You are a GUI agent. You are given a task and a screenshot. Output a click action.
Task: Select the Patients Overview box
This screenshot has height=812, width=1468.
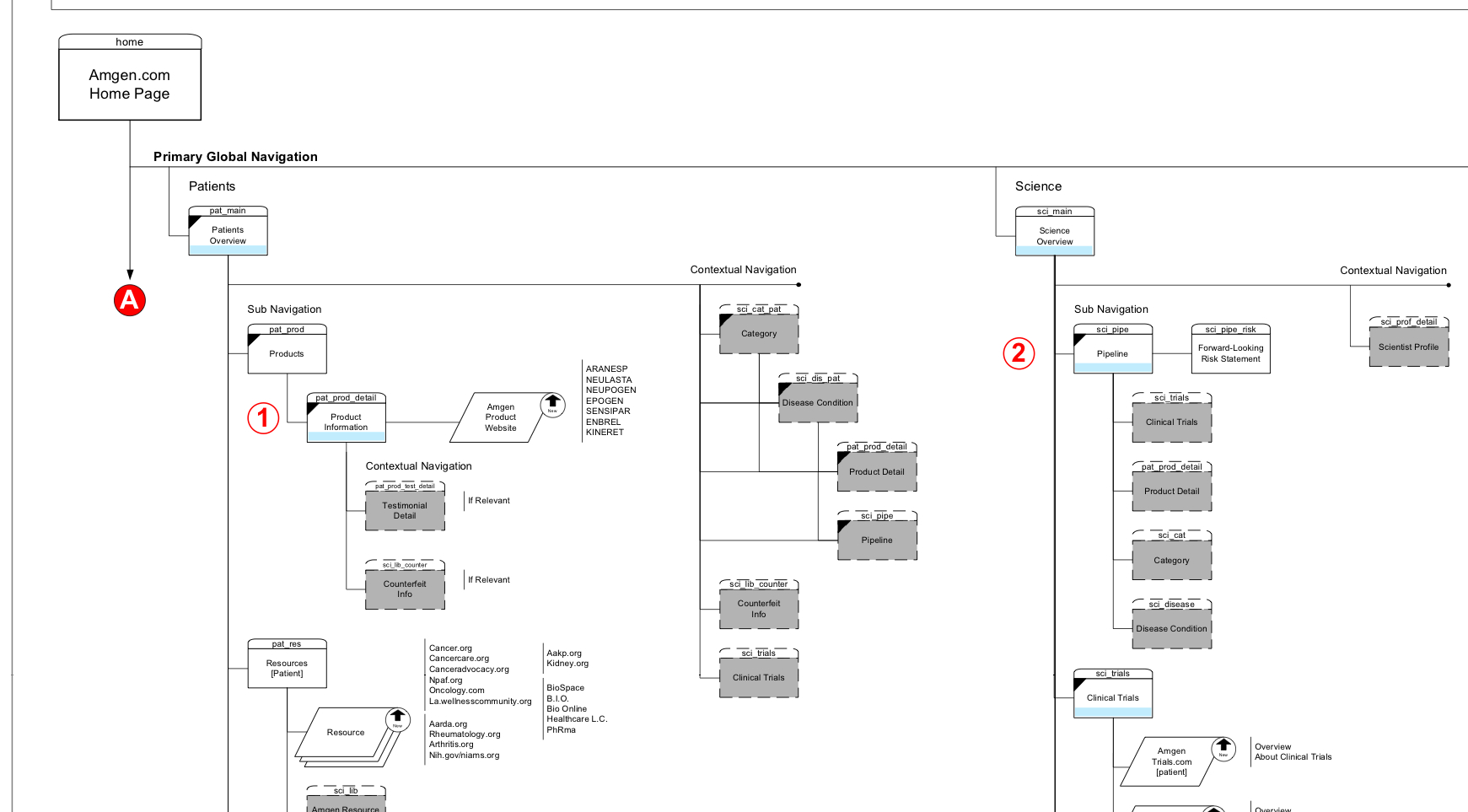[228, 231]
